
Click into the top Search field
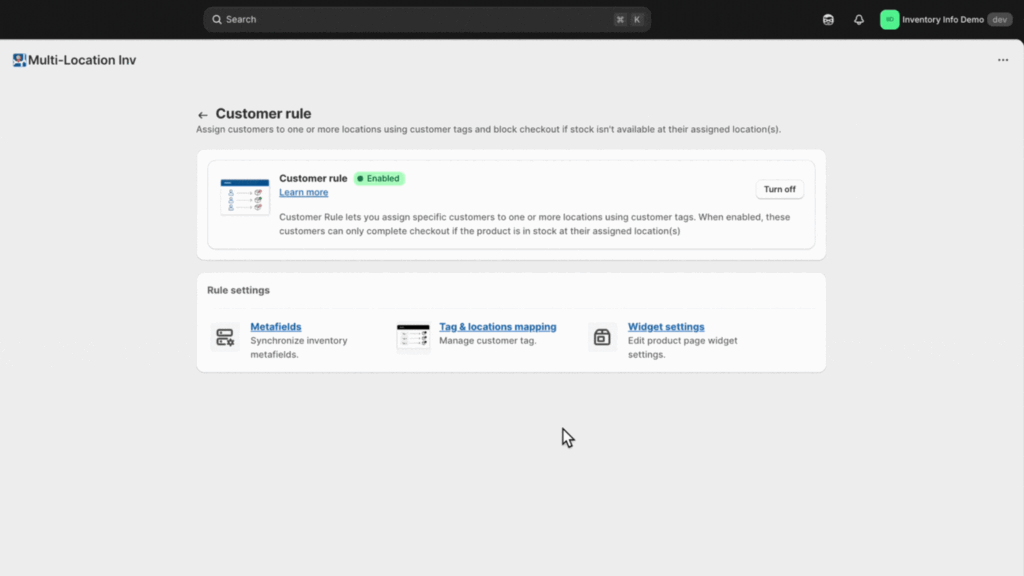[x=420, y=20]
